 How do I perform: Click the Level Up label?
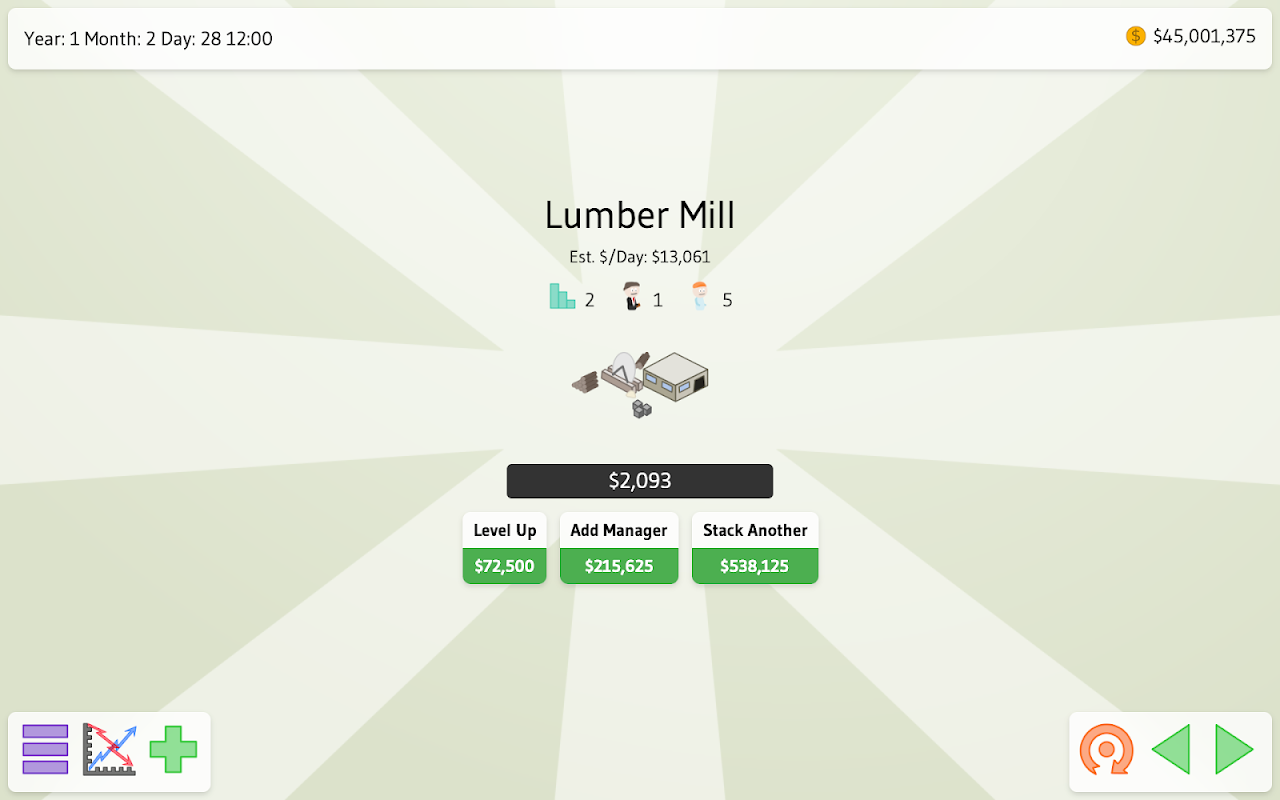505,531
